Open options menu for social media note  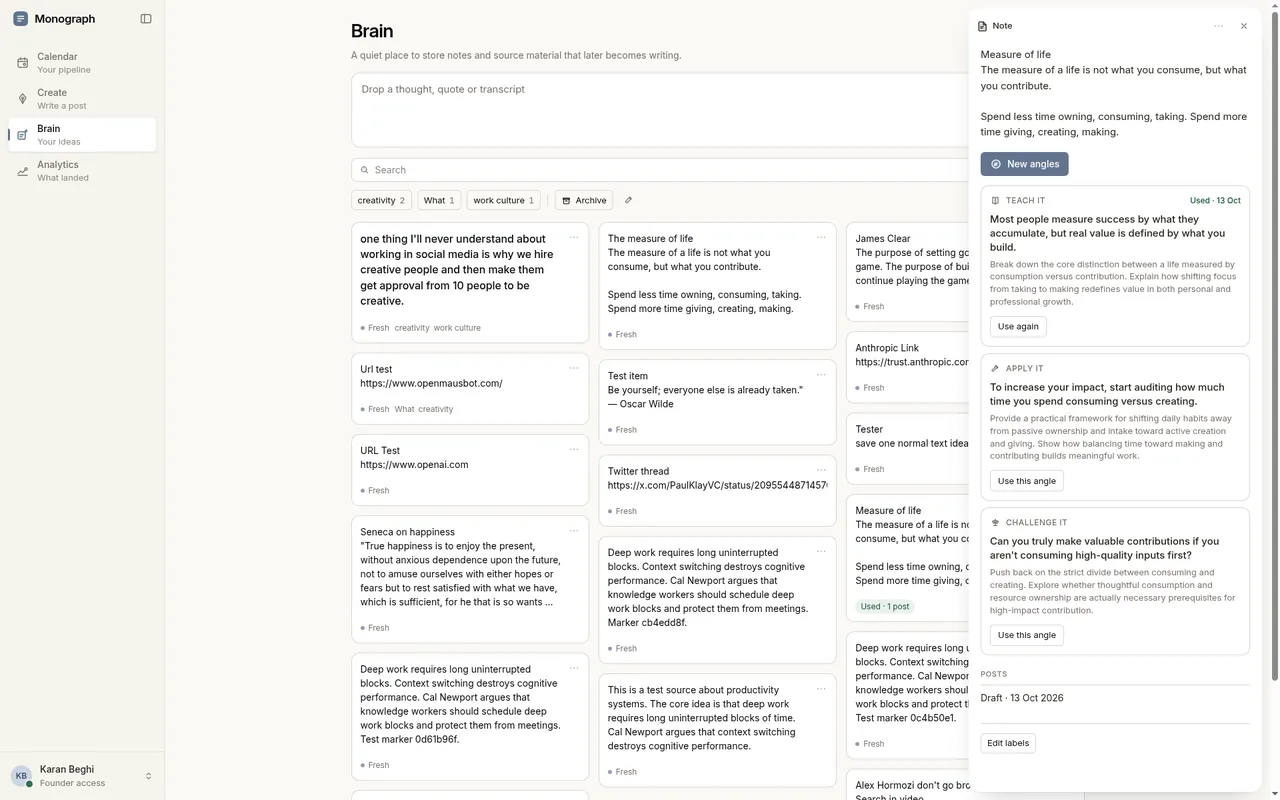point(574,238)
